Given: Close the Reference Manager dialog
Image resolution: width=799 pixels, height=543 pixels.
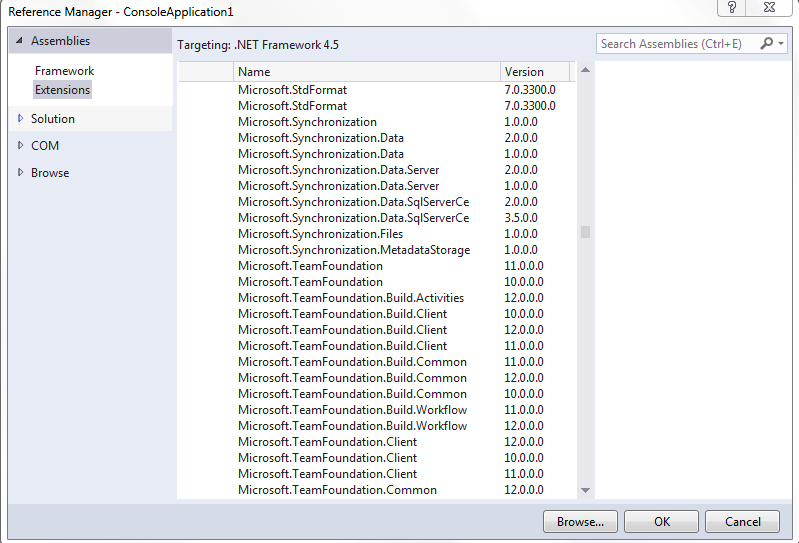Looking at the screenshot, I should point(769,7).
